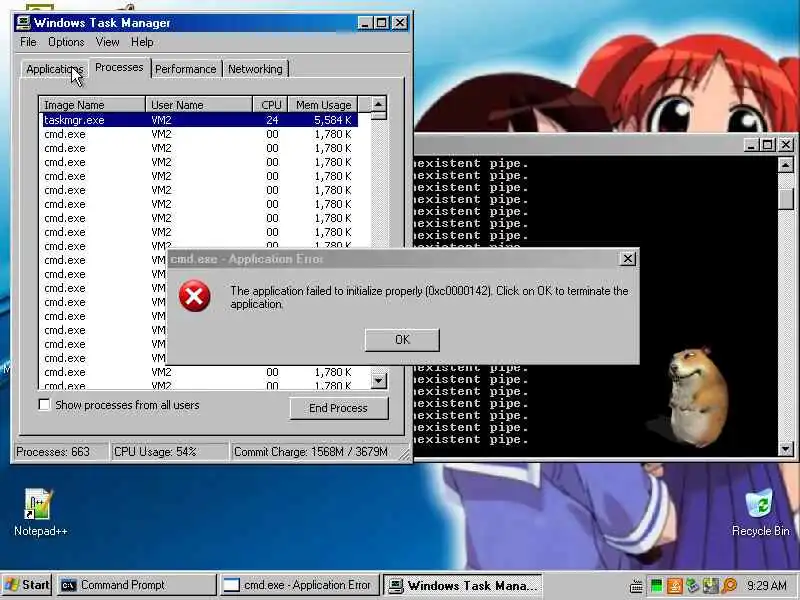Viewport: 800px width, 600px height.
Task: Click the 9:29 AM taskbar clock
Action: click(767, 585)
